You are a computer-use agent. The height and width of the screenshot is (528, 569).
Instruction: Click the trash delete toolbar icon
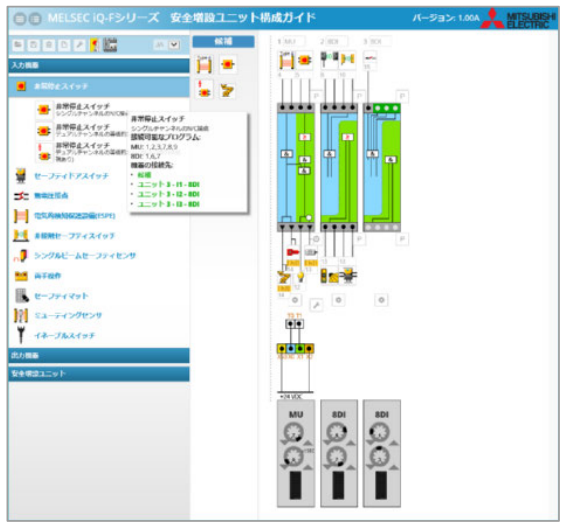[x=49, y=45]
